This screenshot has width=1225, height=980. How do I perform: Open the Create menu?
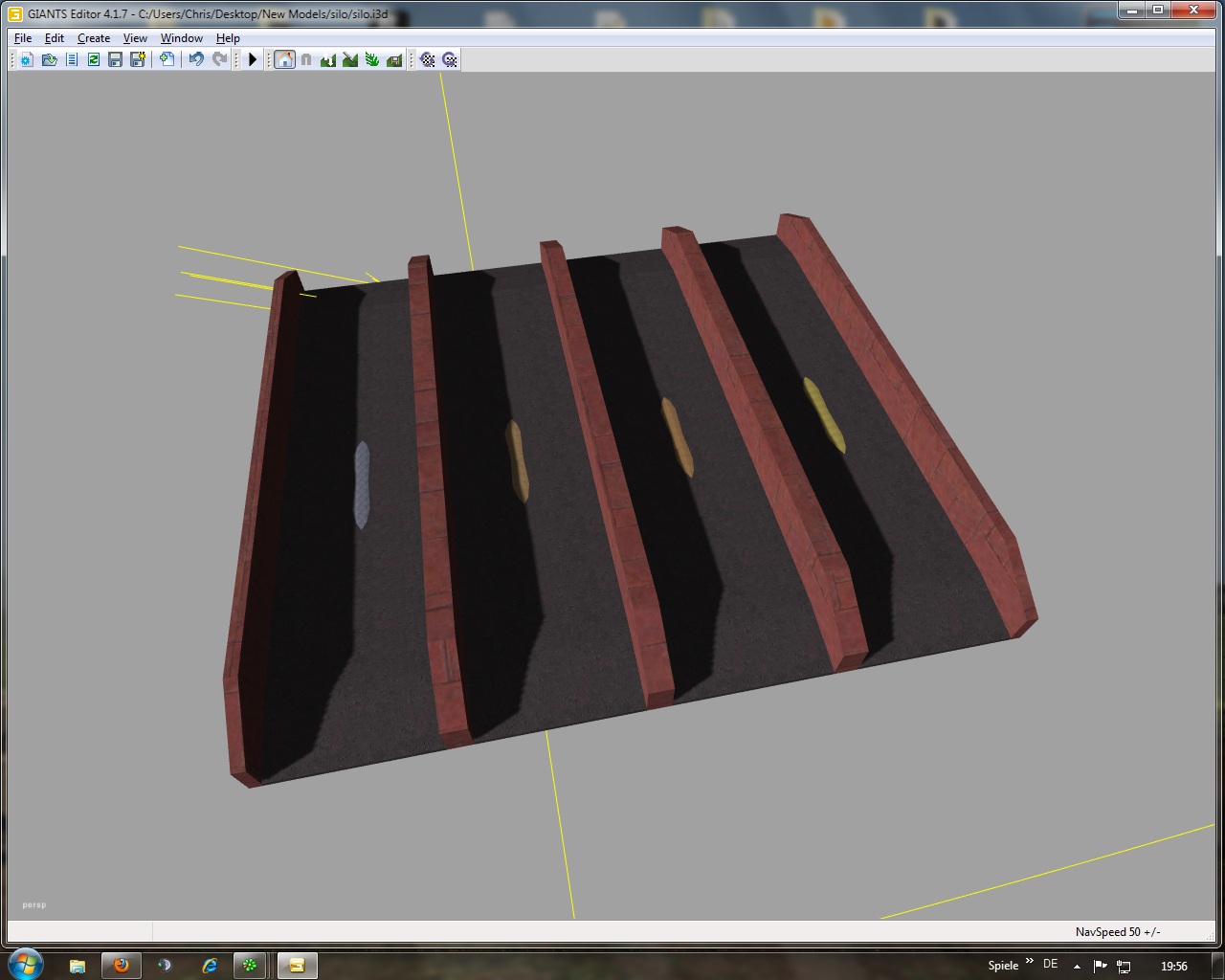94,38
